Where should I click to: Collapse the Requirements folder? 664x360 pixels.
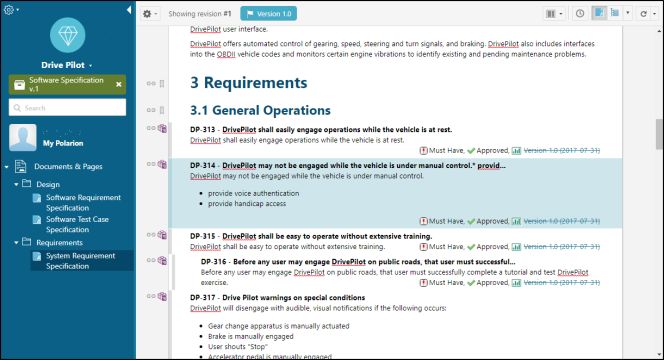click(16, 243)
